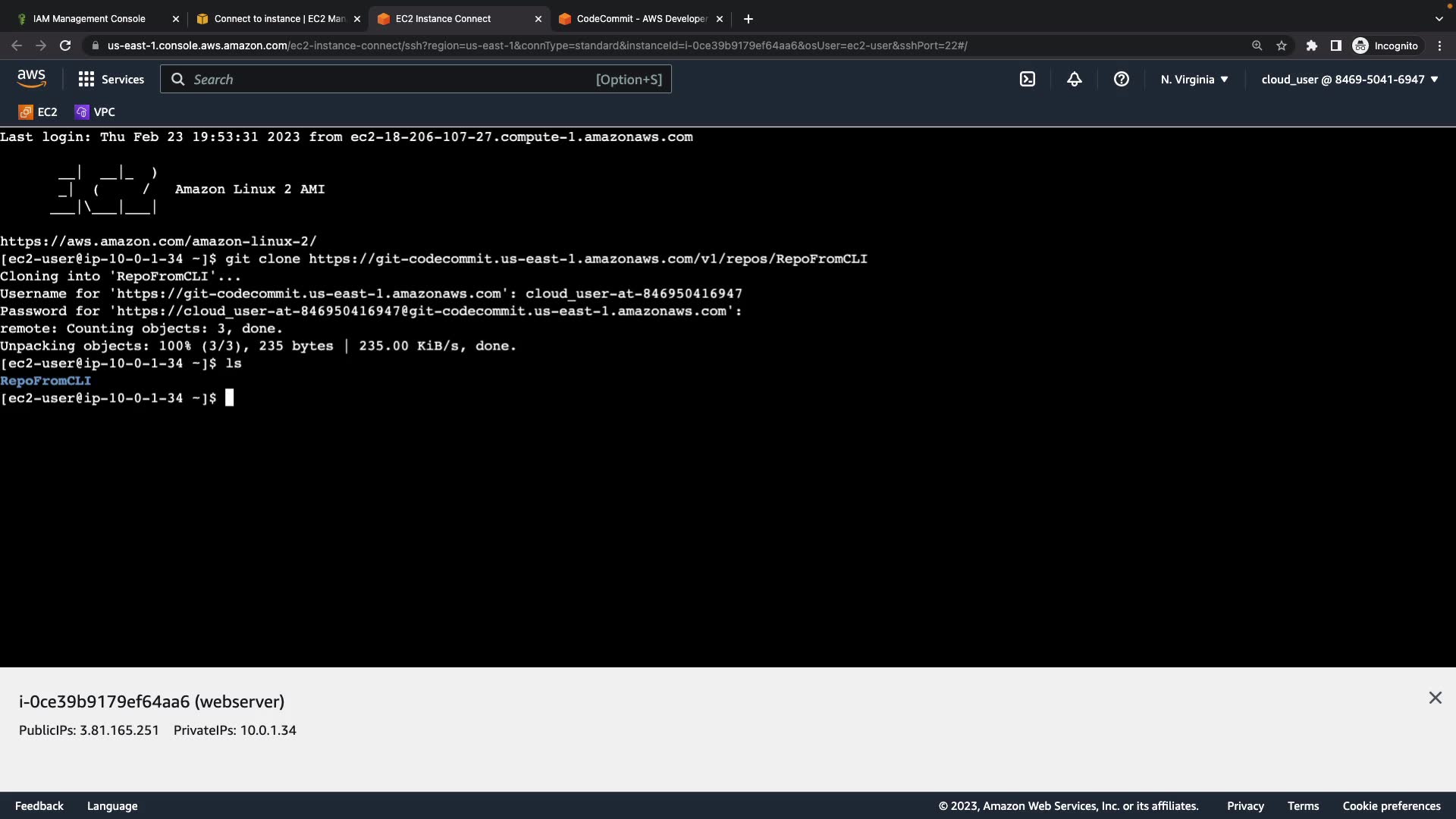Open Cookie preferences in the footer
The width and height of the screenshot is (1456, 819).
click(1391, 805)
